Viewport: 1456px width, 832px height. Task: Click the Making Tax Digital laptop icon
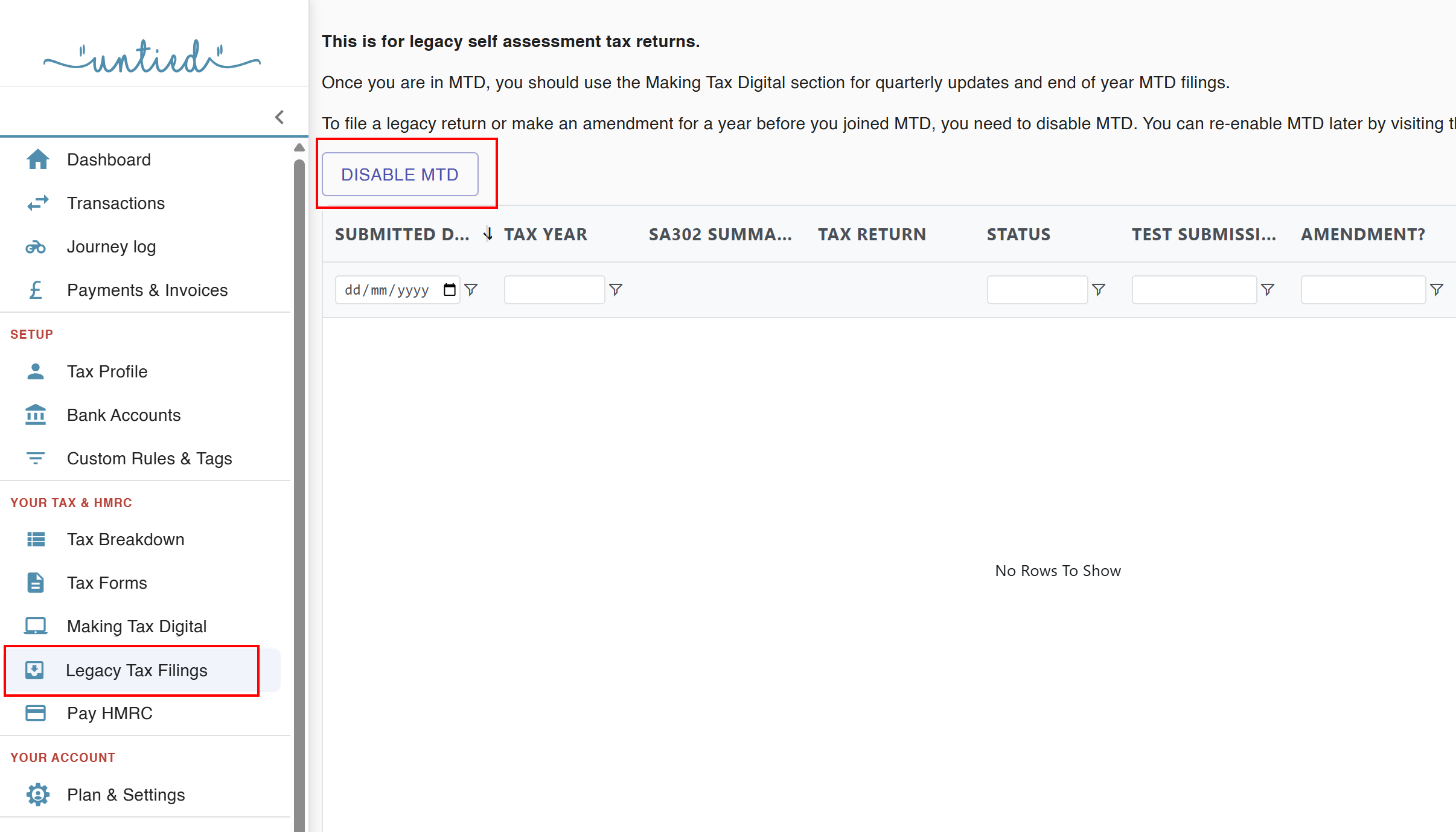[36, 626]
